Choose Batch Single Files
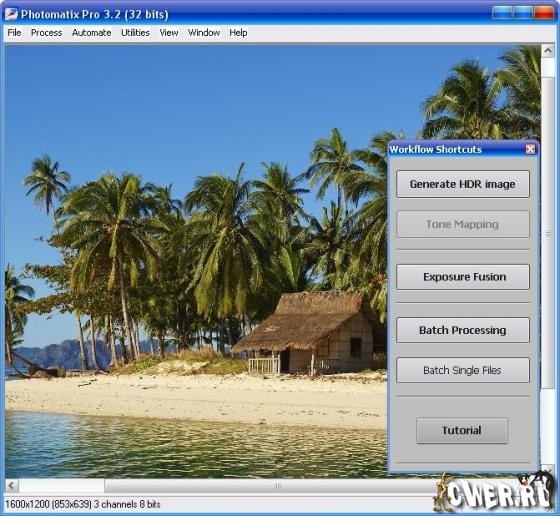This screenshot has width=560, height=516. tap(462, 370)
